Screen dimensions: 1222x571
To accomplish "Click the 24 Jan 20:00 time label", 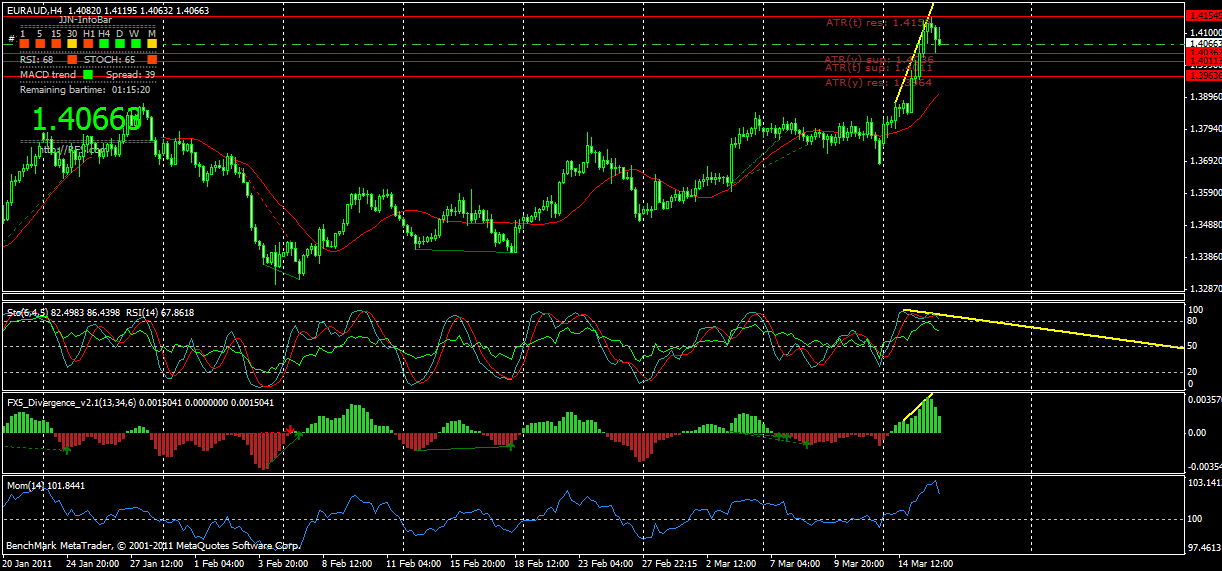I will pyautogui.click(x=93, y=564).
